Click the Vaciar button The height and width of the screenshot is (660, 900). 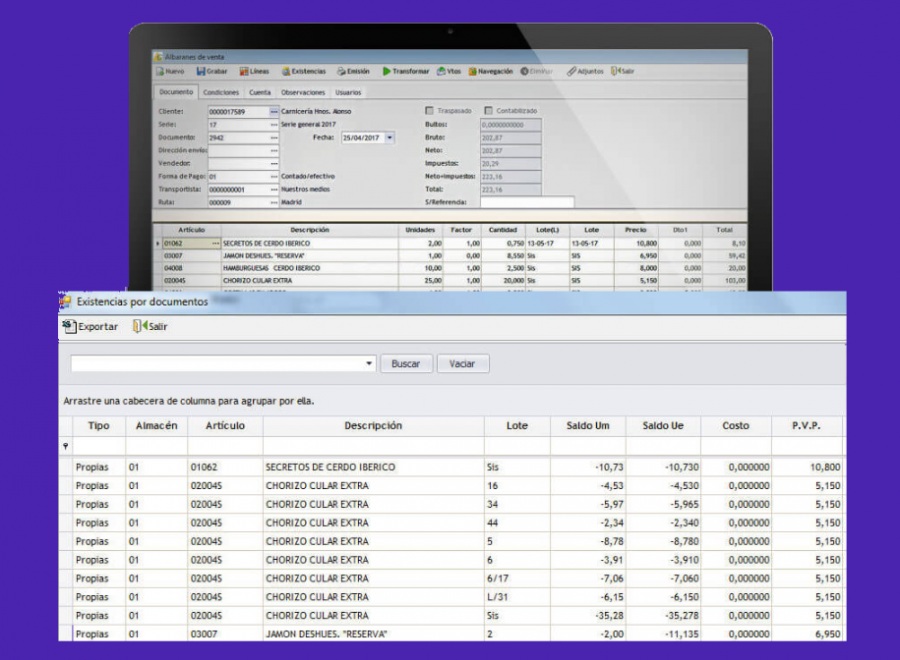click(463, 364)
